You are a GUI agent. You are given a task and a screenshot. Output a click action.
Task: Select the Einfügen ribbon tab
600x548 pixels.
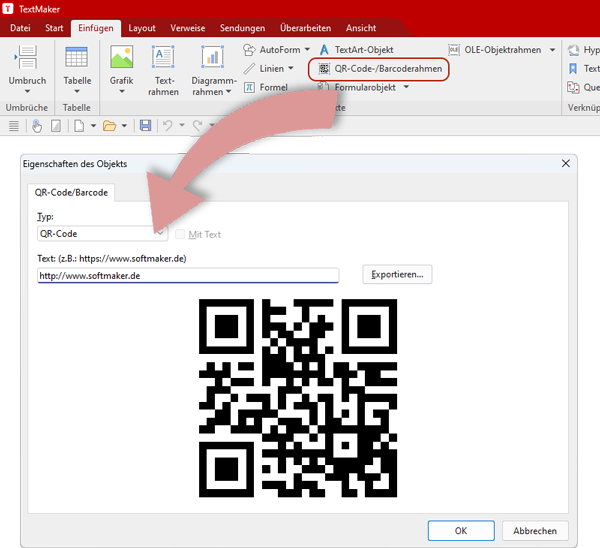tap(96, 28)
